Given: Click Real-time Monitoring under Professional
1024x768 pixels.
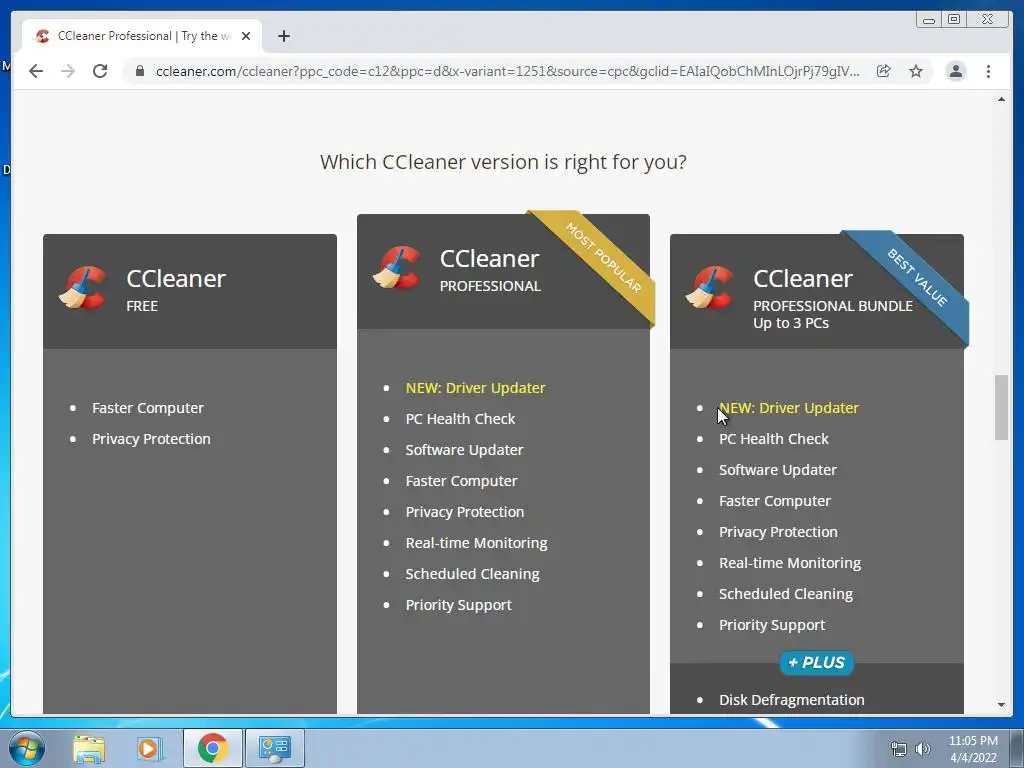Looking at the screenshot, I should pos(476,543).
